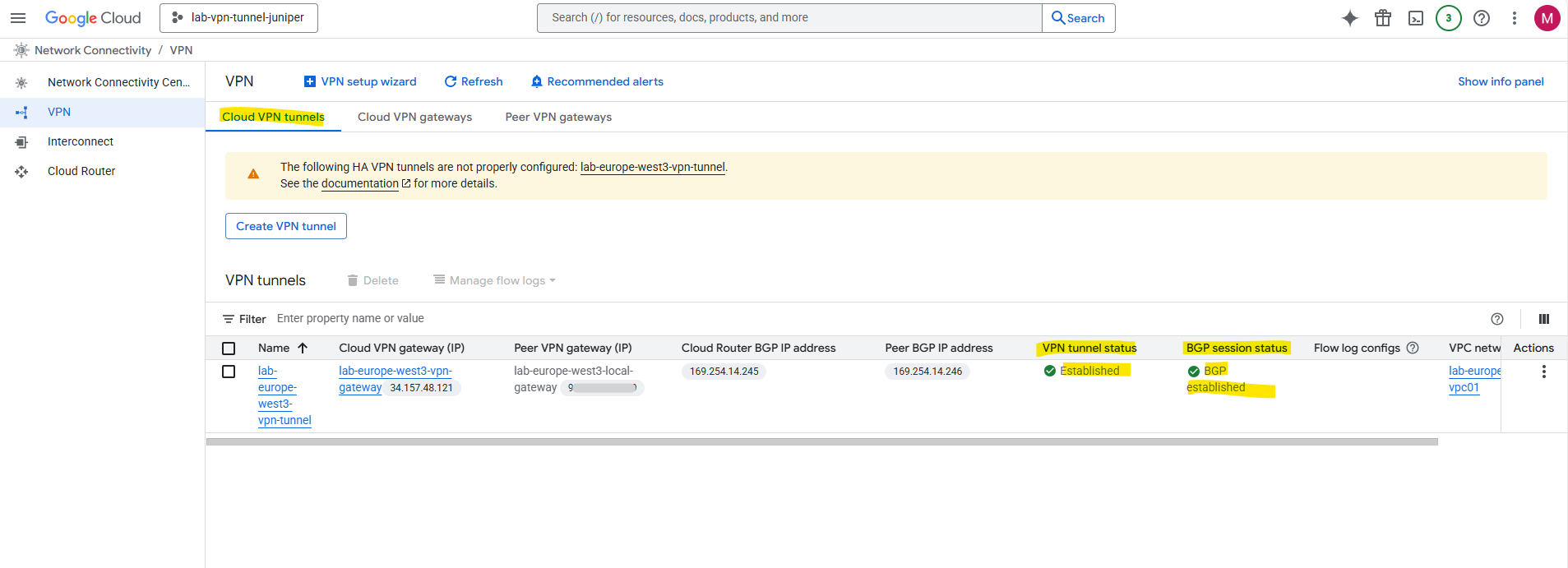Click the BGP established status
The width and height of the screenshot is (1568, 568).
point(1216,379)
